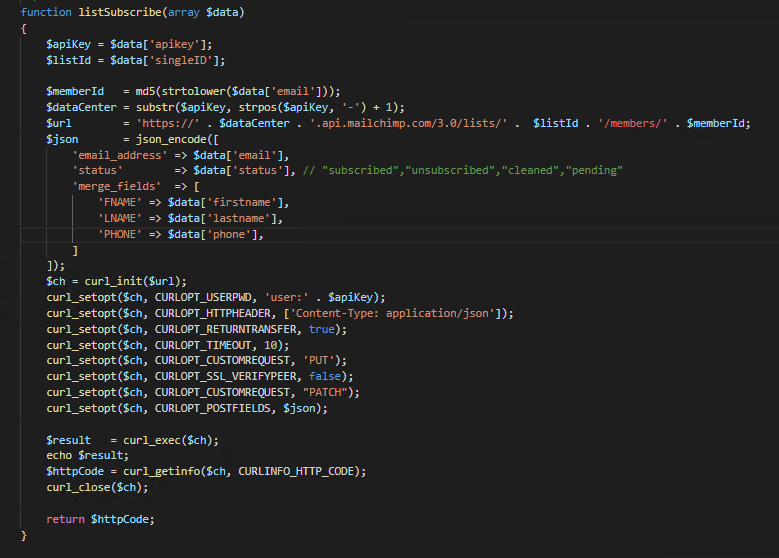Image resolution: width=779 pixels, height=558 pixels.
Task: Click the md5 function call
Action: (145, 91)
